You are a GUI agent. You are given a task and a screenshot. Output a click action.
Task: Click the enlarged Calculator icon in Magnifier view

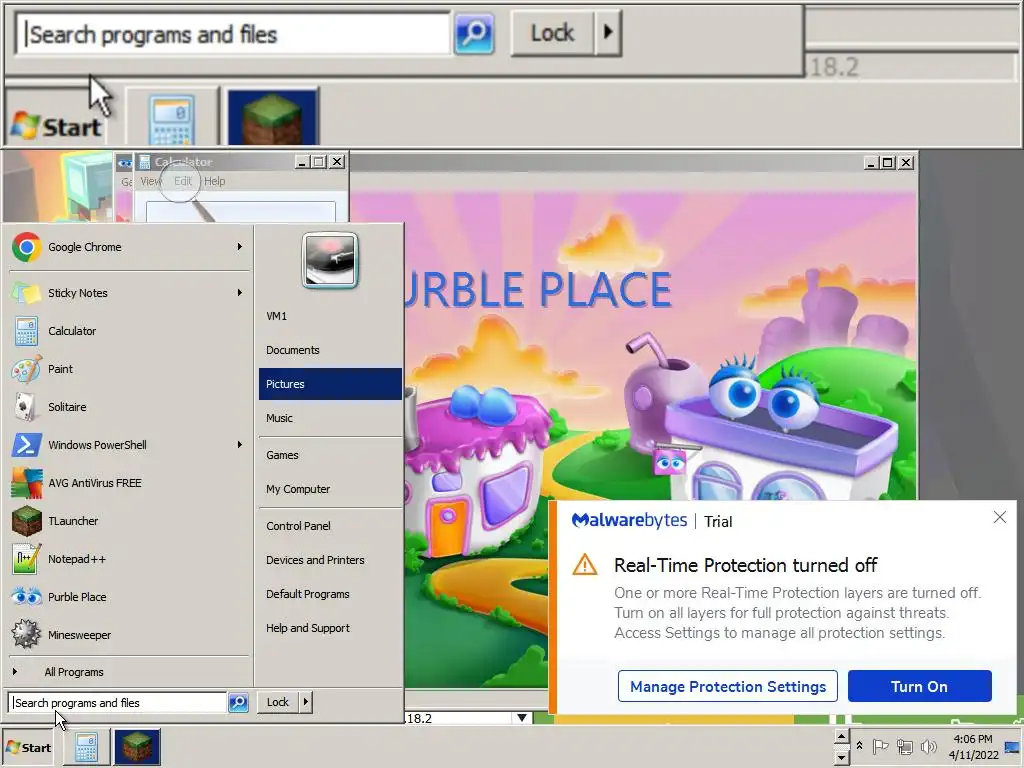[172, 118]
